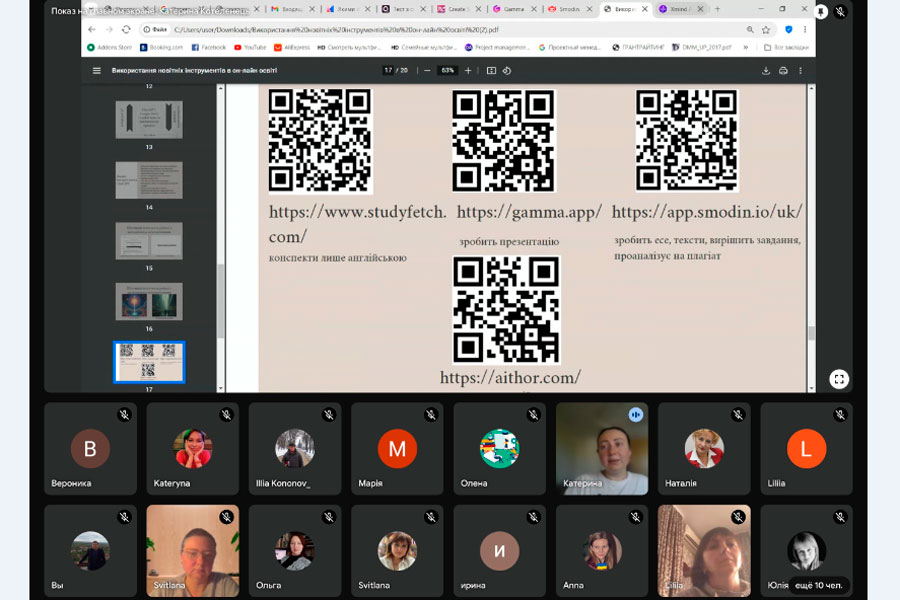Select page 13 thumbnail in sidebar
900x600 pixels.
(149, 119)
